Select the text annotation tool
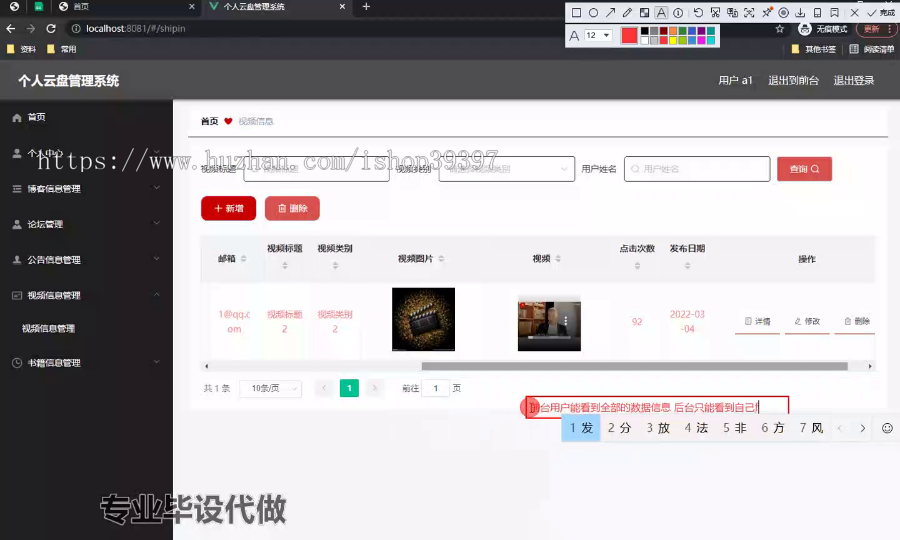The width and height of the screenshot is (900, 540). 661,13
